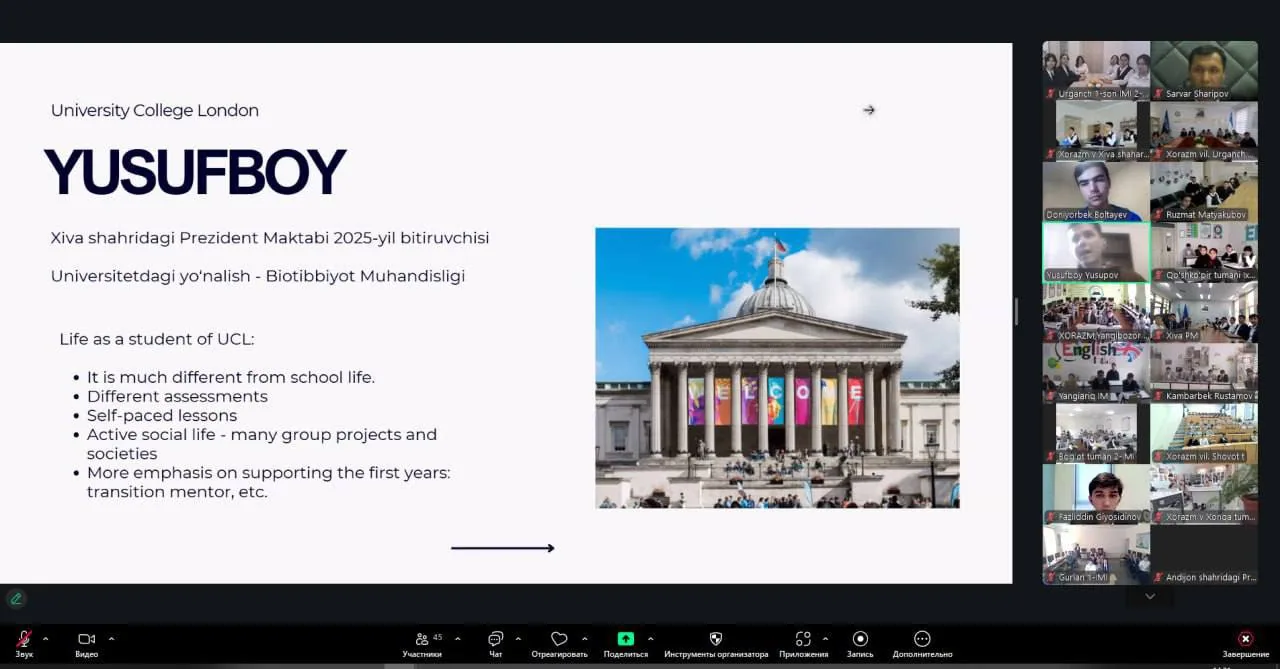Select Fazliddin Giyosidinov's video thumbnail

(1096, 494)
